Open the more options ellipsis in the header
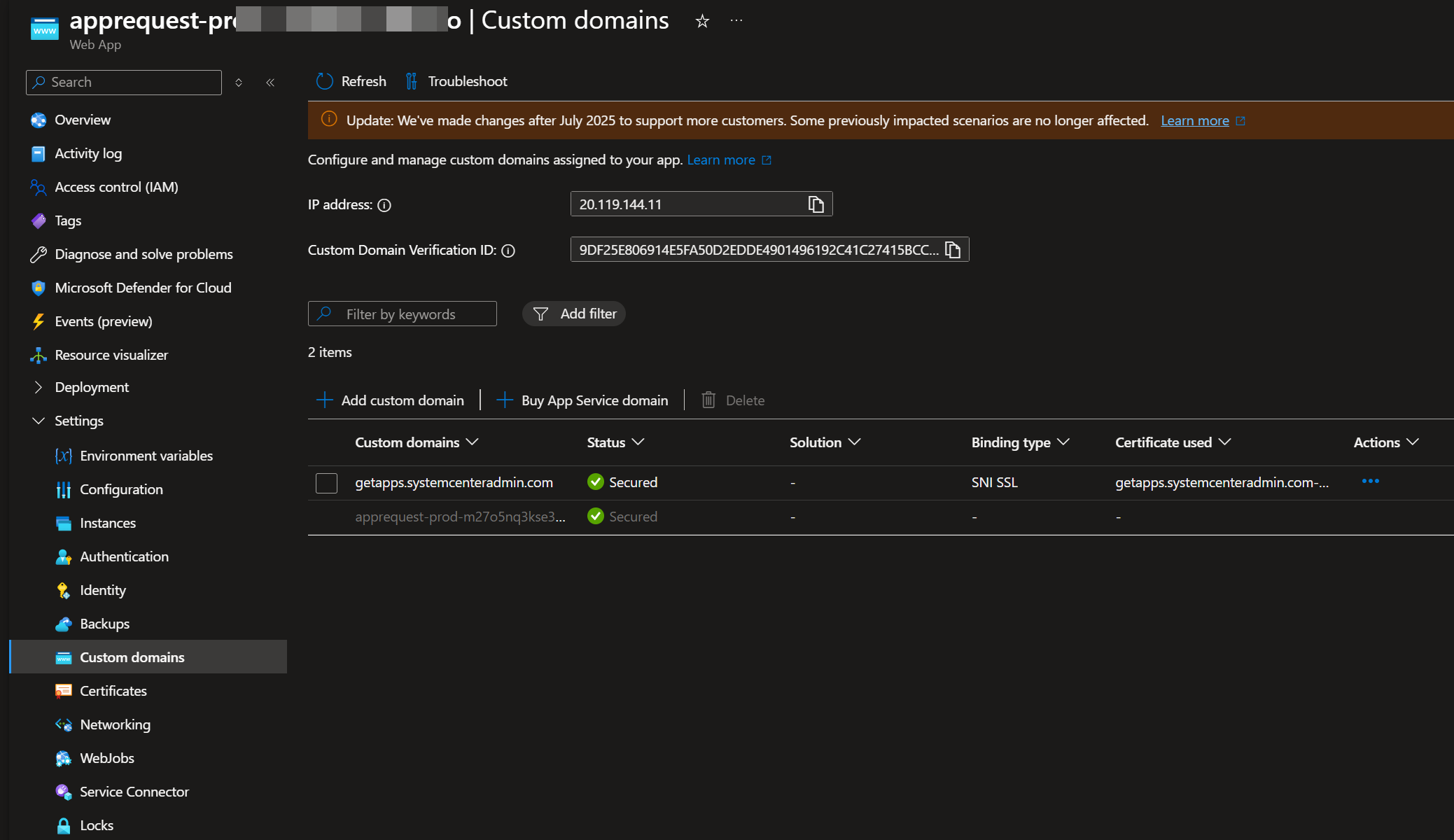The height and width of the screenshot is (840, 1454). [x=736, y=21]
